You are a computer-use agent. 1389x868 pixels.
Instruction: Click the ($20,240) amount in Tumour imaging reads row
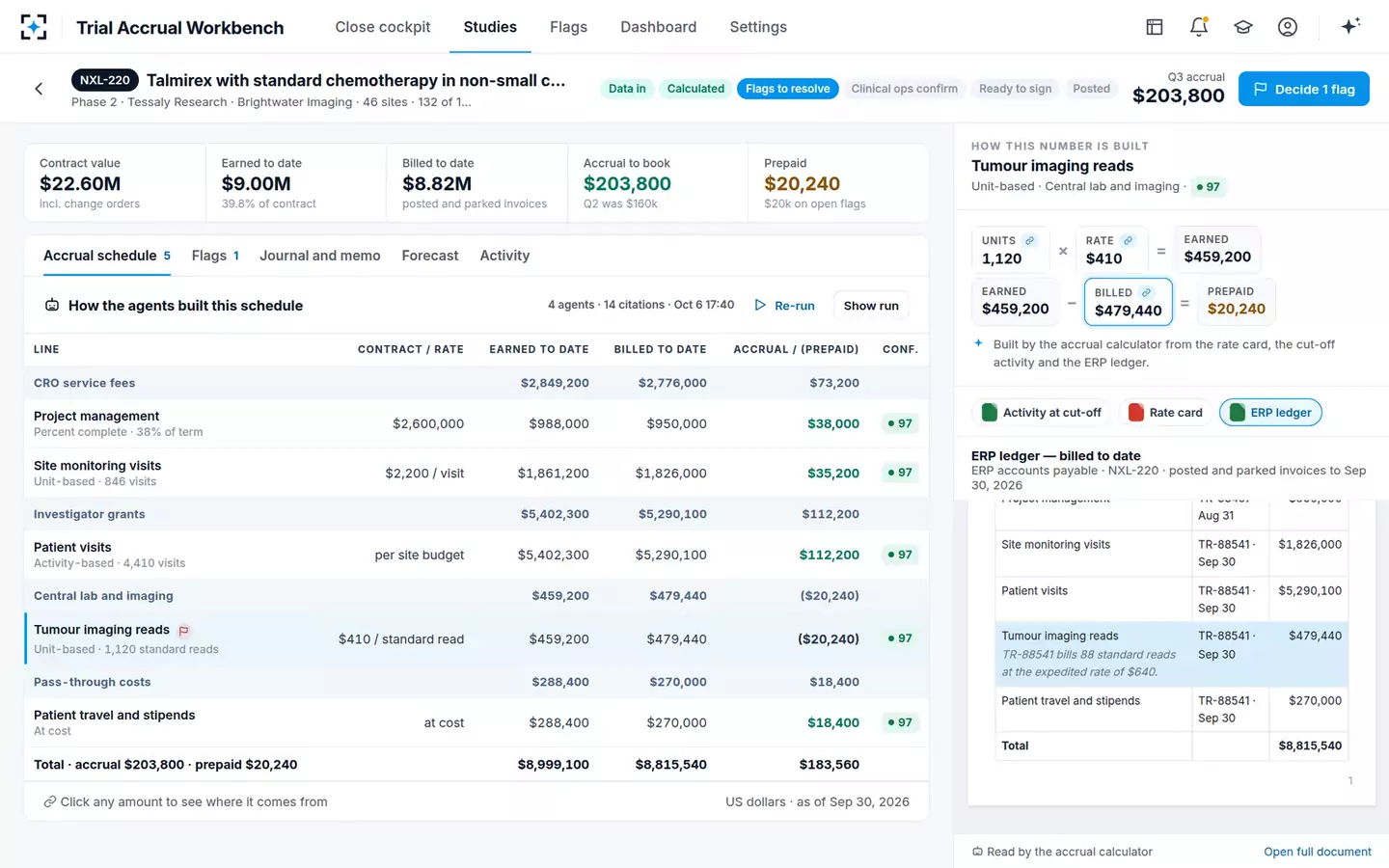click(x=828, y=639)
